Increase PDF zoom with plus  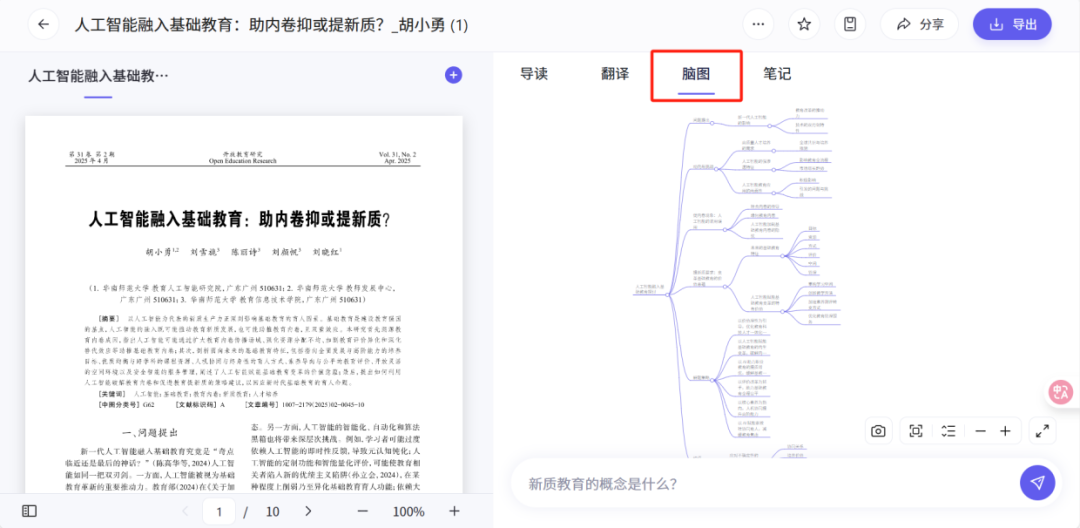click(x=454, y=511)
